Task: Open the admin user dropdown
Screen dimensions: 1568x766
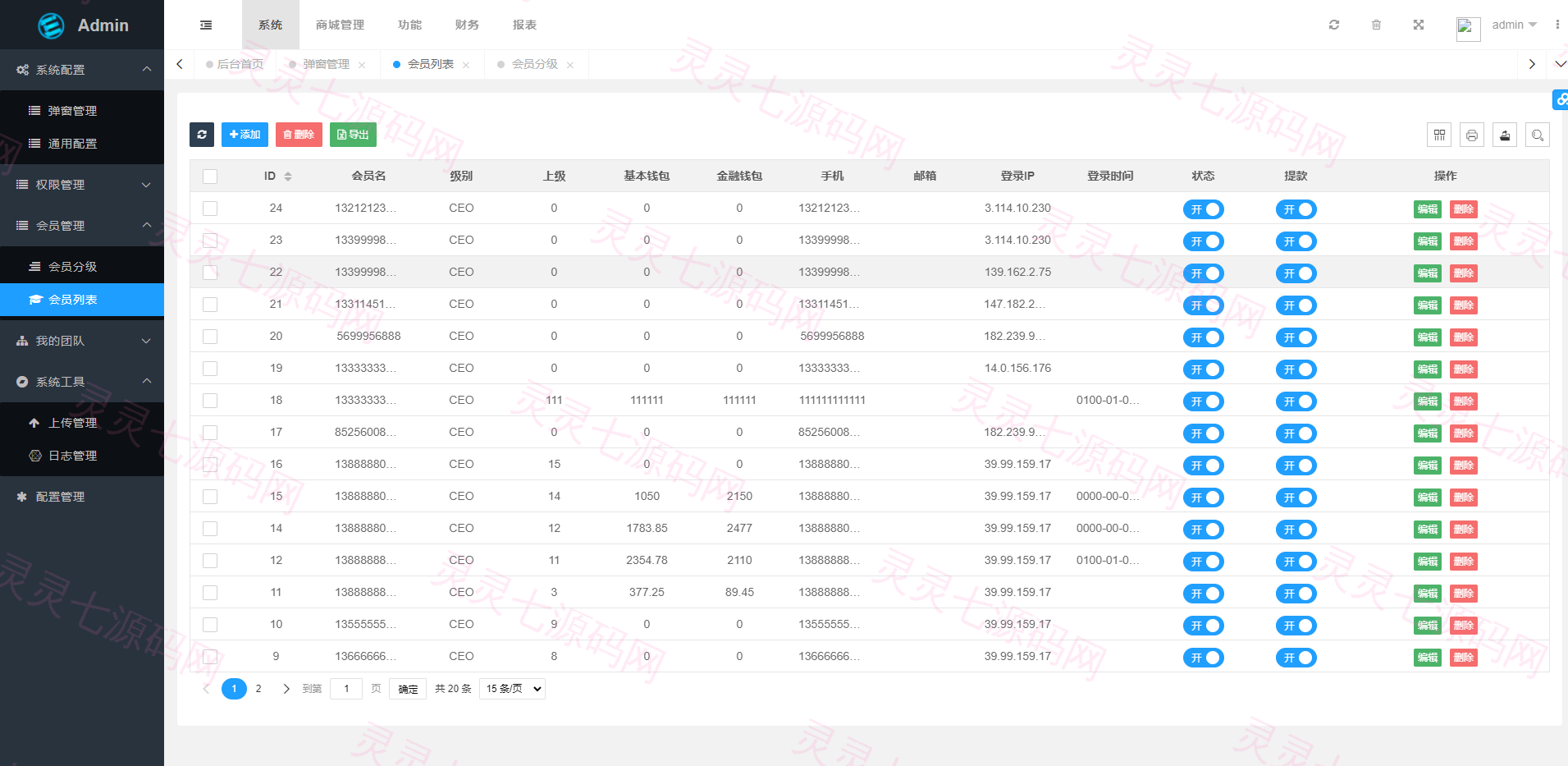Action: click(x=1513, y=25)
